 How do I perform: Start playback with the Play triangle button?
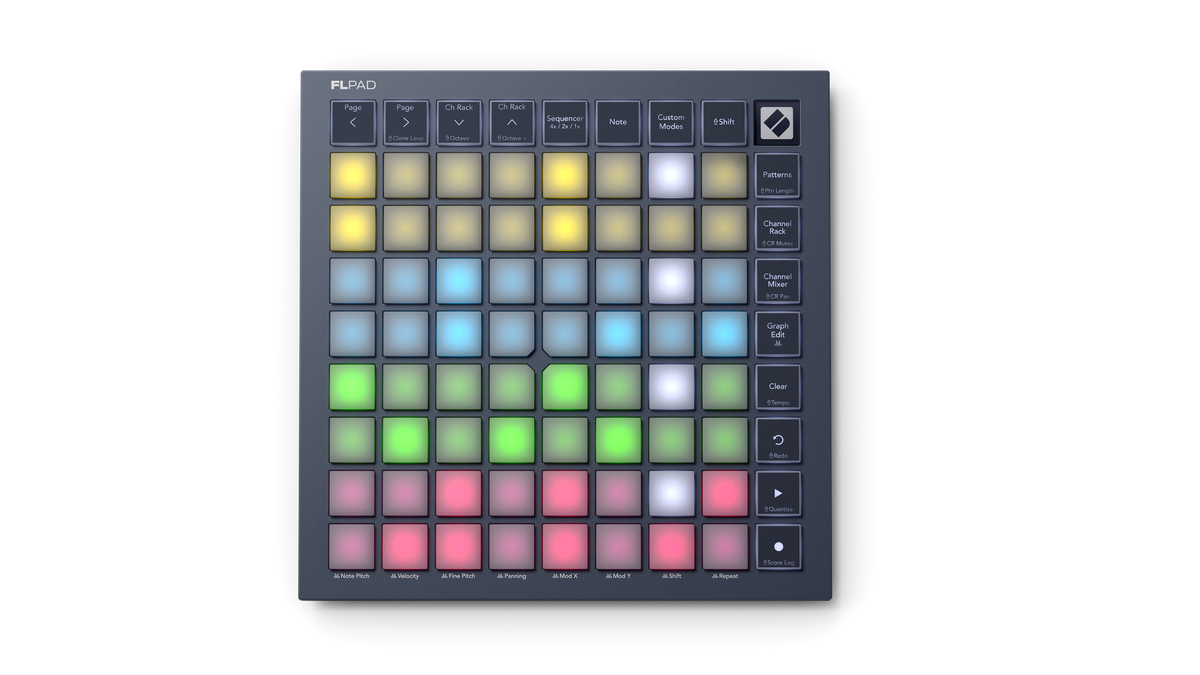click(778, 493)
